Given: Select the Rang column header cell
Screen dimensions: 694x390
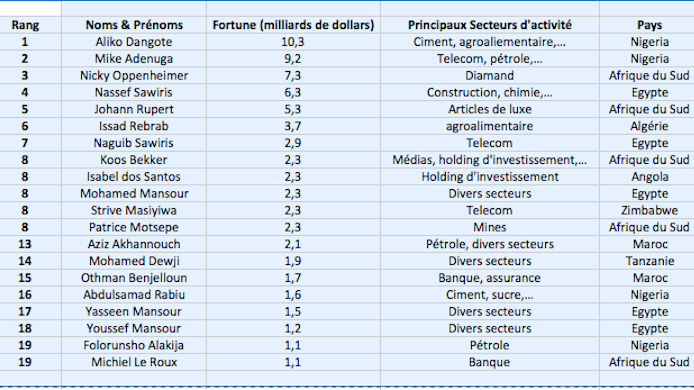Looking at the screenshot, I should click(25, 25).
